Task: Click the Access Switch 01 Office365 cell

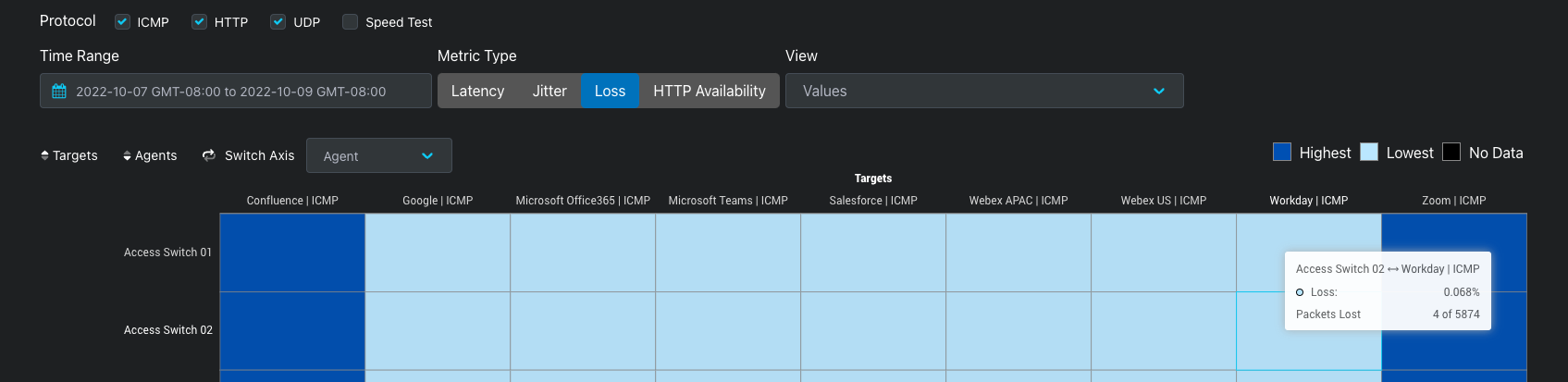Action: pos(583,253)
